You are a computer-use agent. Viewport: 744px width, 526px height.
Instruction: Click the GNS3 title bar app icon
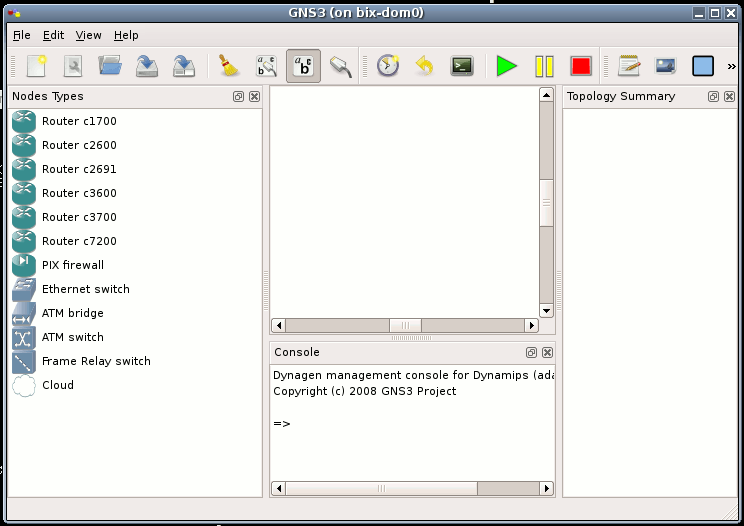(14, 13)
